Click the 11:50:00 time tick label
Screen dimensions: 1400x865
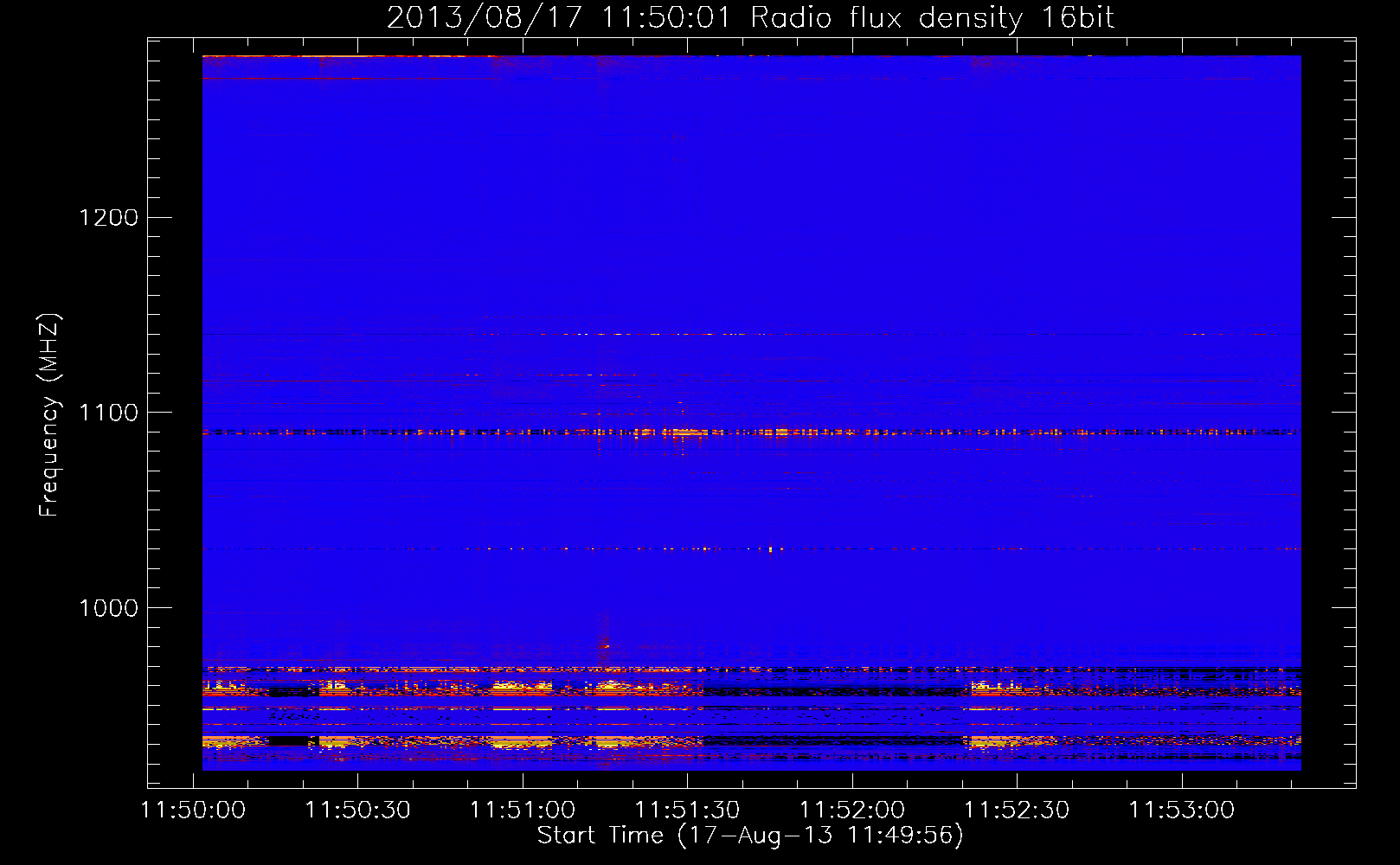point(194,811)
